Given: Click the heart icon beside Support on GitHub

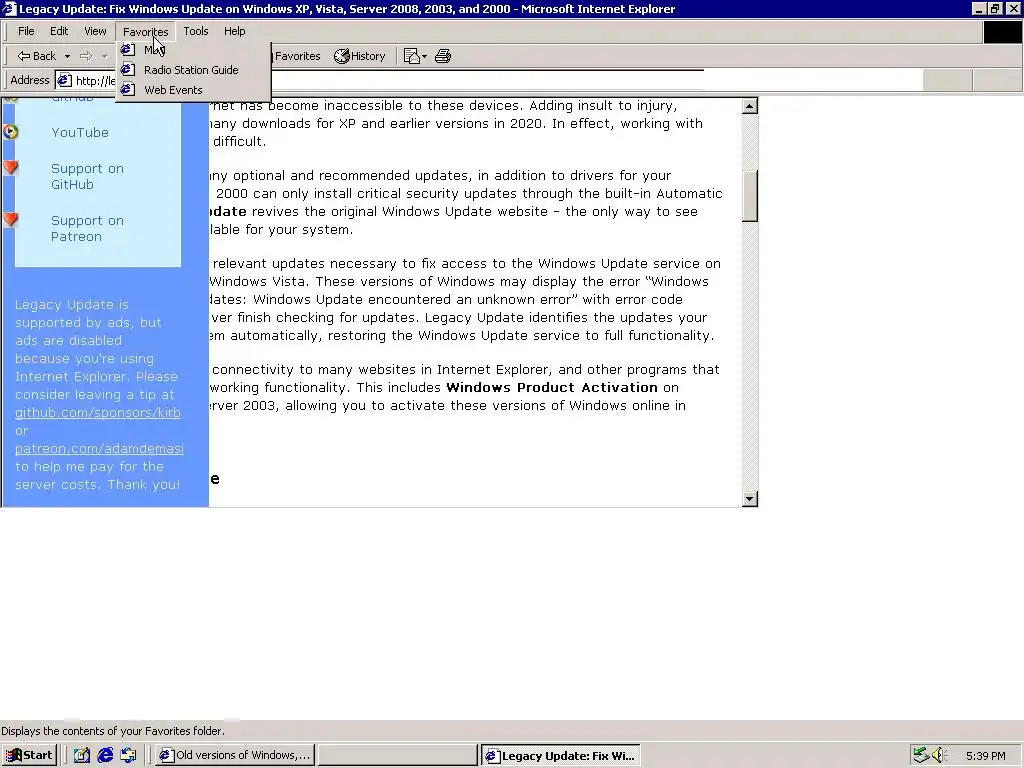Looking at the screenshot, I should click(10, 167).
